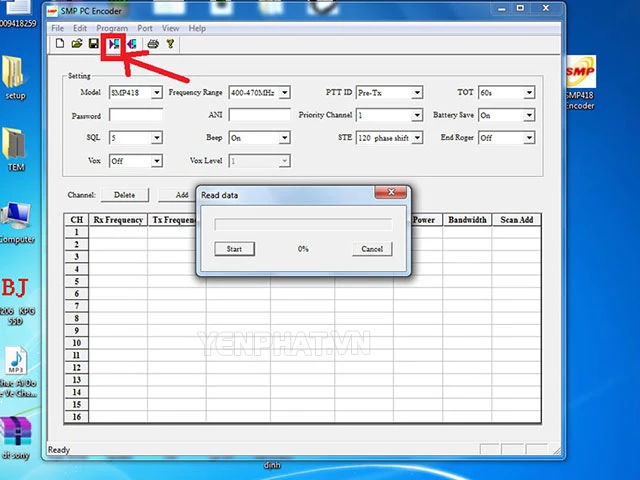Open the Program menu
640x480 pixels.
111,28
